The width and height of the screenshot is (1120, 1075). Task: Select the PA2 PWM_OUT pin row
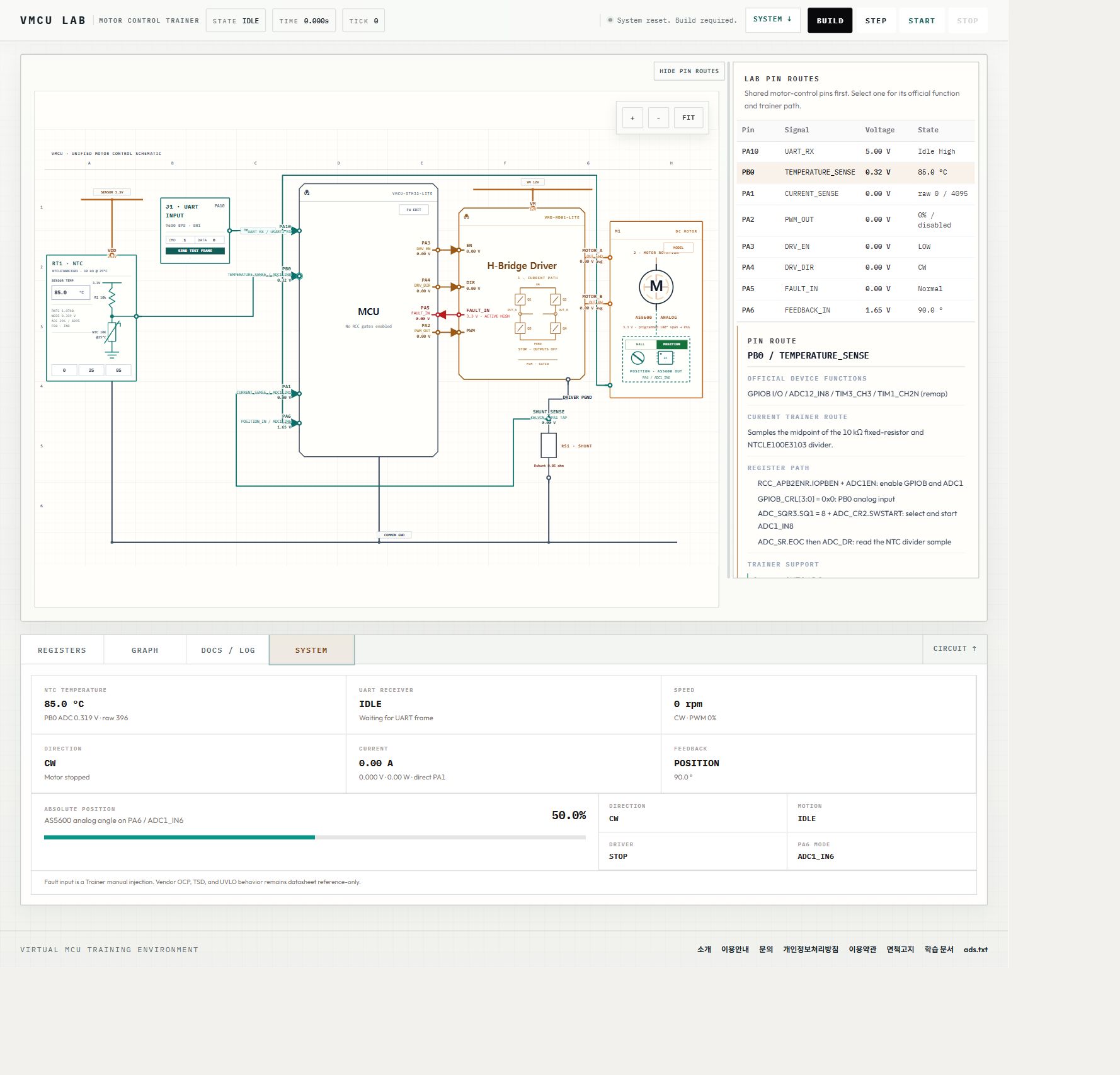855,220
